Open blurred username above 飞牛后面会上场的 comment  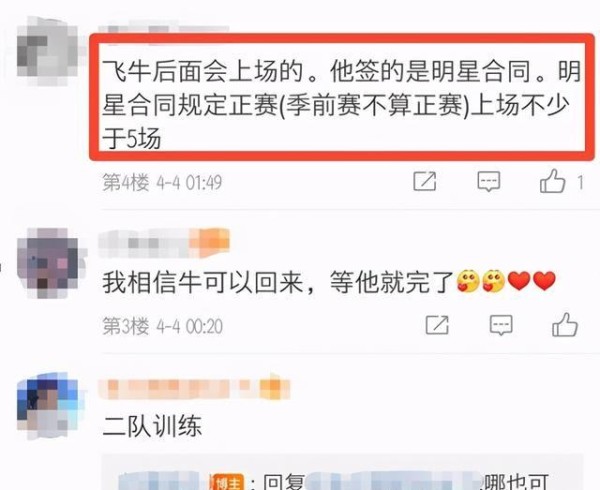coord(164,30)
